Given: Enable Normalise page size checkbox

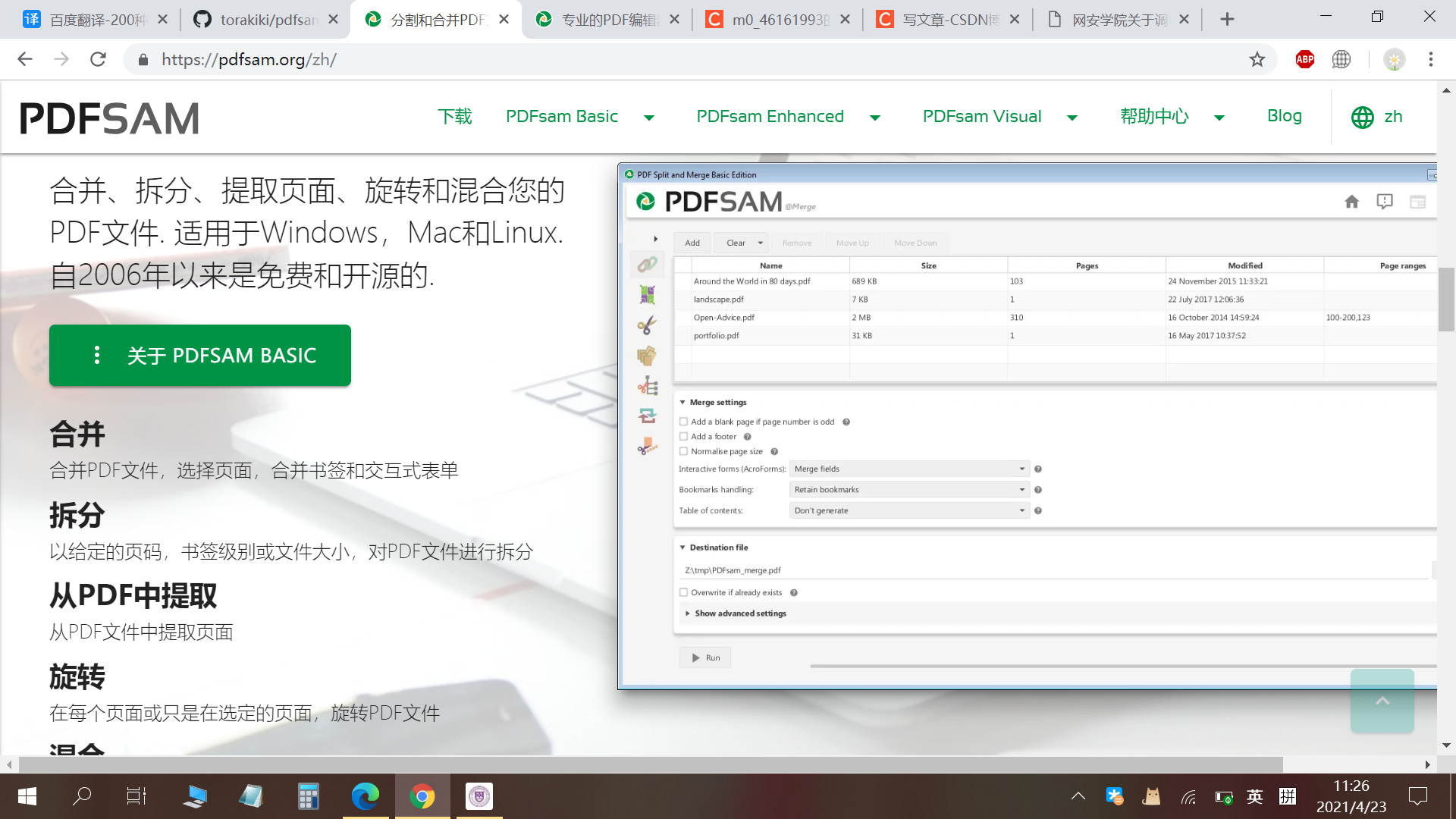Looking at the screenshot, I should click(x=683, y=451).
